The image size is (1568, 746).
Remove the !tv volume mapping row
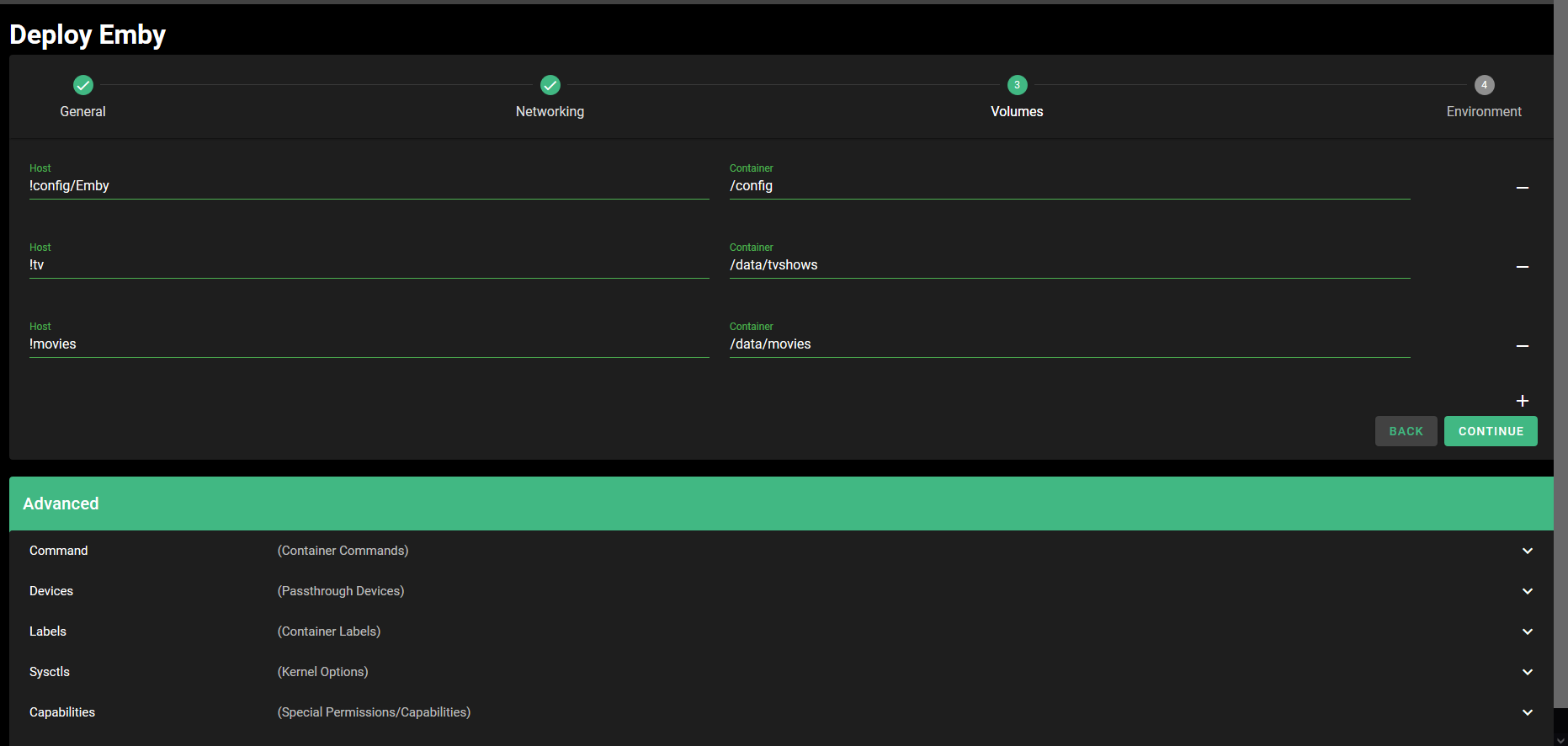(1522, 267)
